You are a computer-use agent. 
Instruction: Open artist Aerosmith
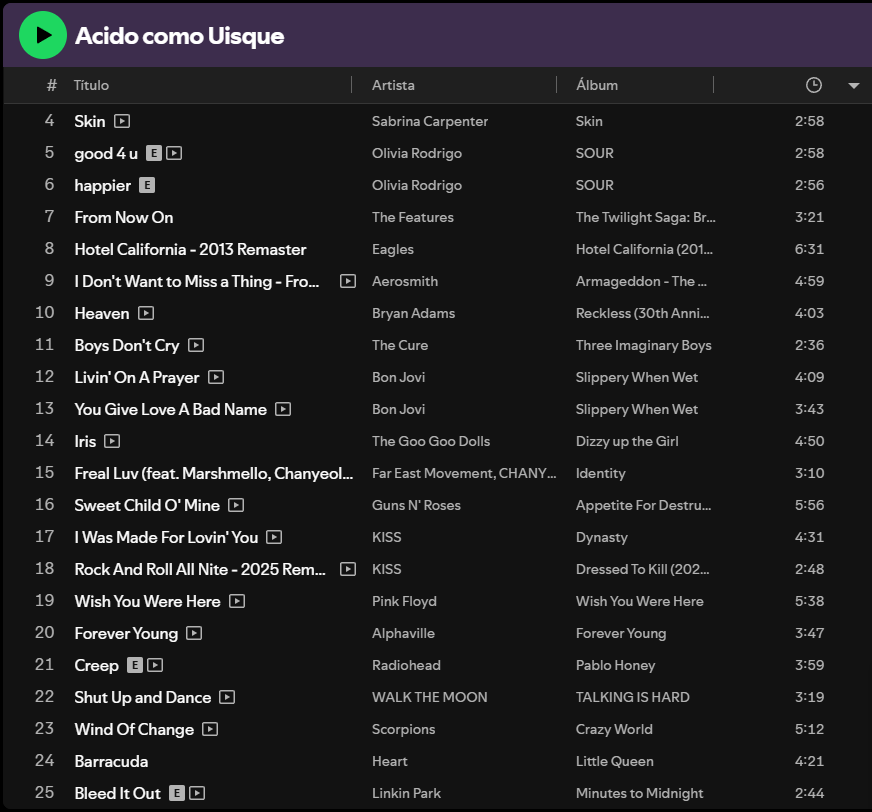click(405, 281)
